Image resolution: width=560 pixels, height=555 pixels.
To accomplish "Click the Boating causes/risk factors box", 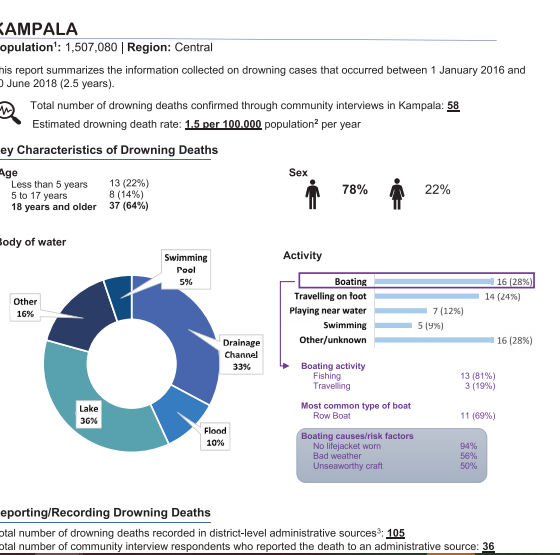I will tap(391, 456).
